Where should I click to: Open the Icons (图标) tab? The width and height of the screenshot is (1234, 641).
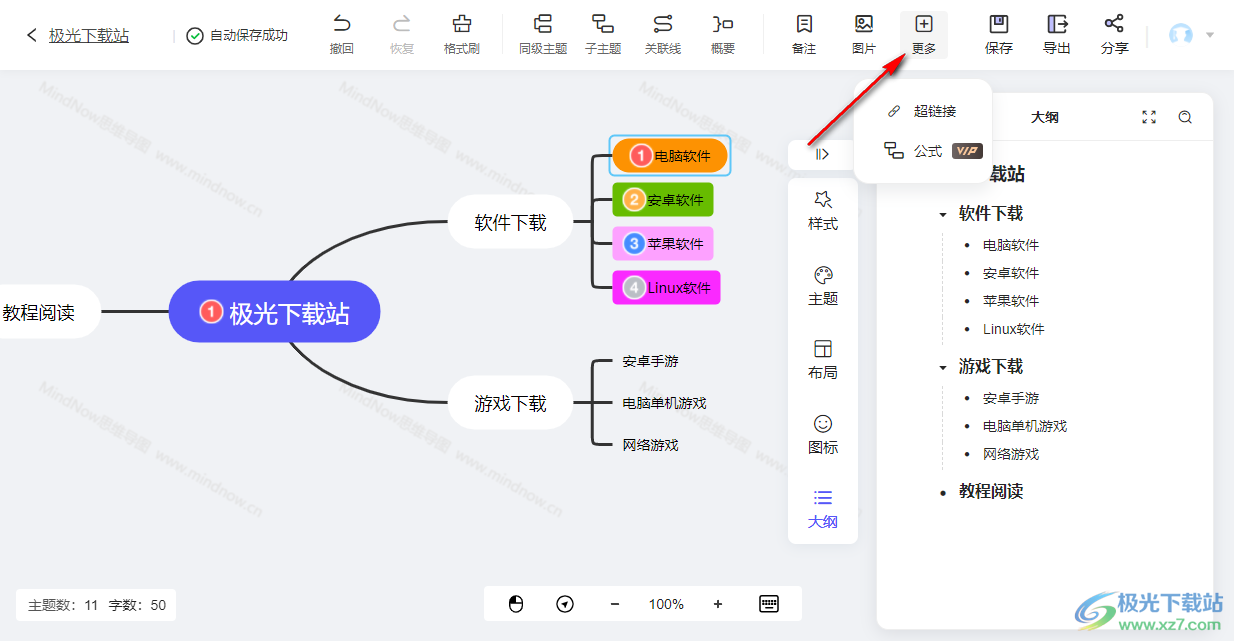pos(823,435)
